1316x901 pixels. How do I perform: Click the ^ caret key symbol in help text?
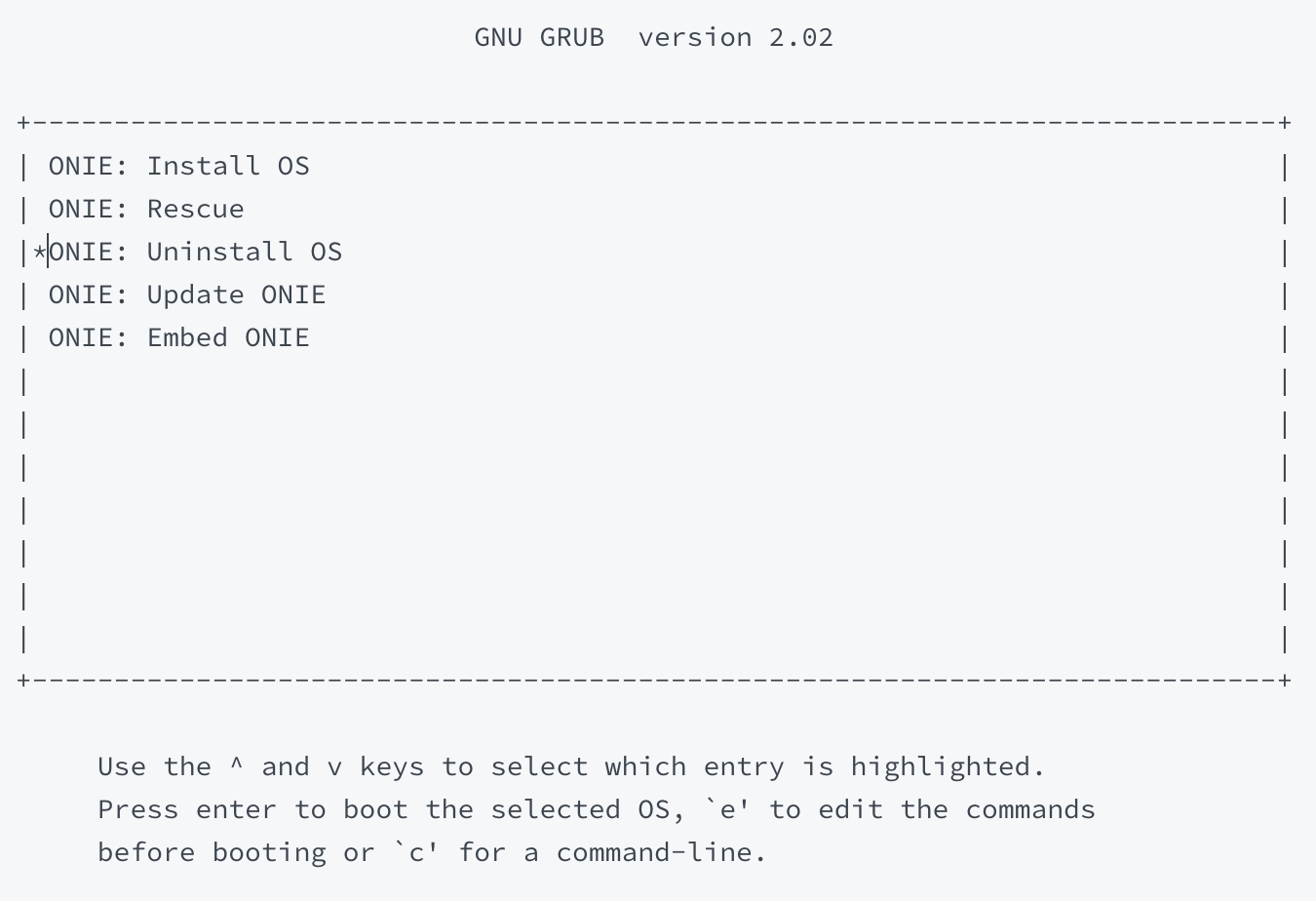[x=237, y=764]
